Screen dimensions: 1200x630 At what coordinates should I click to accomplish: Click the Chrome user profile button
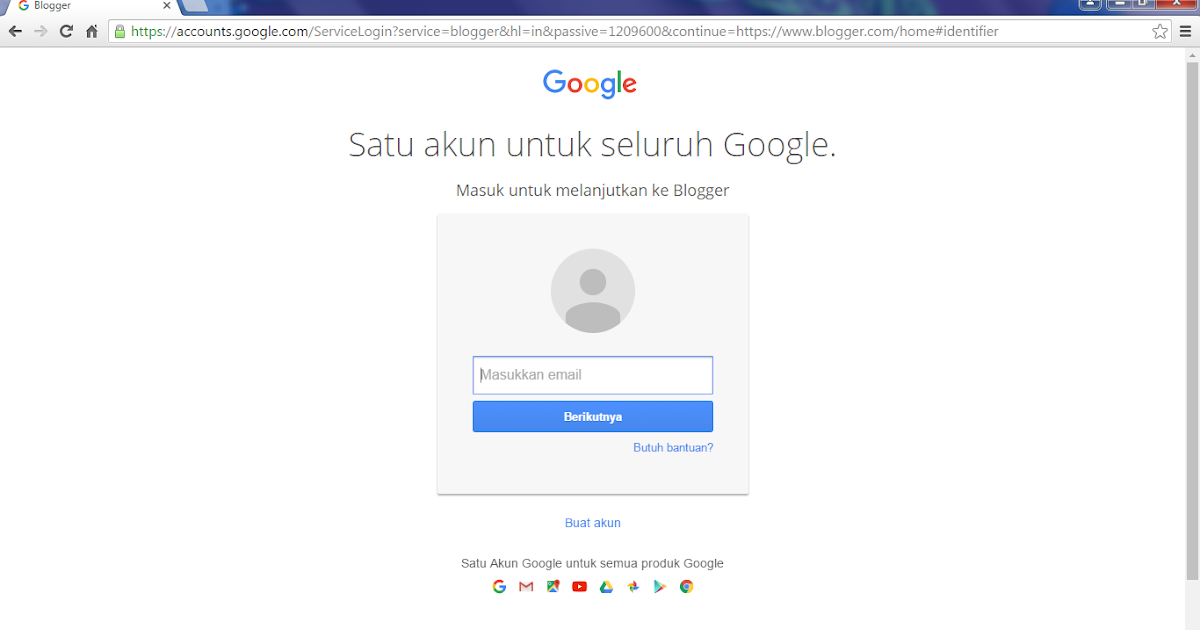[x=1090, y=4]
